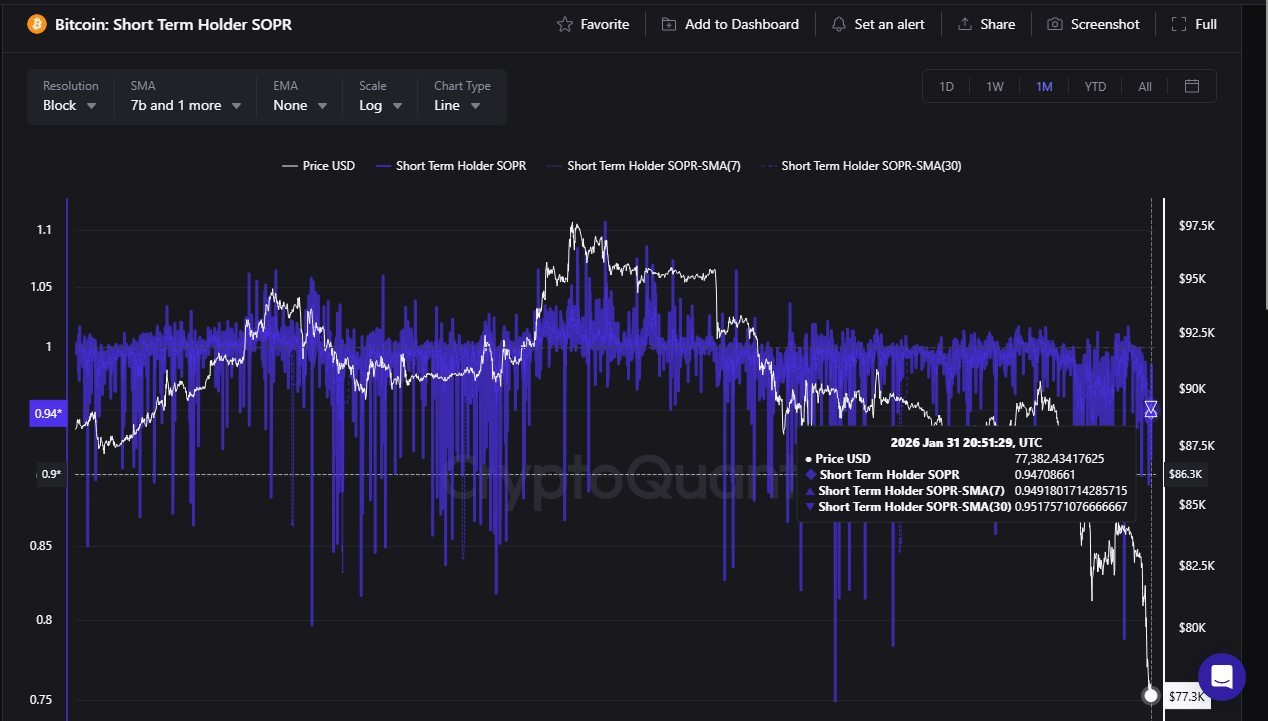Click the $77.3K price marker on the axis
The image size is (1268, 721).
(1186, 696)
